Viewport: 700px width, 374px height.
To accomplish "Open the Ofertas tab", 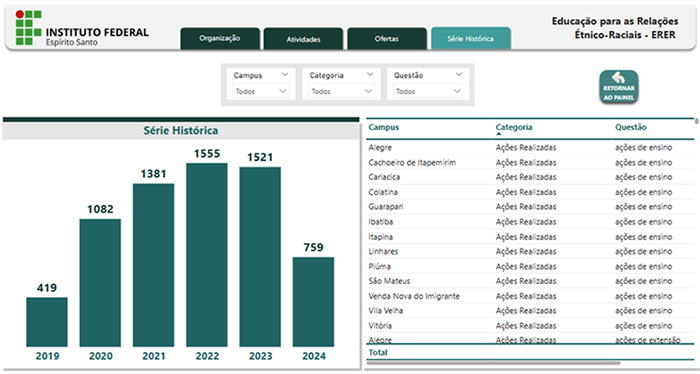I will click(387, 39).
